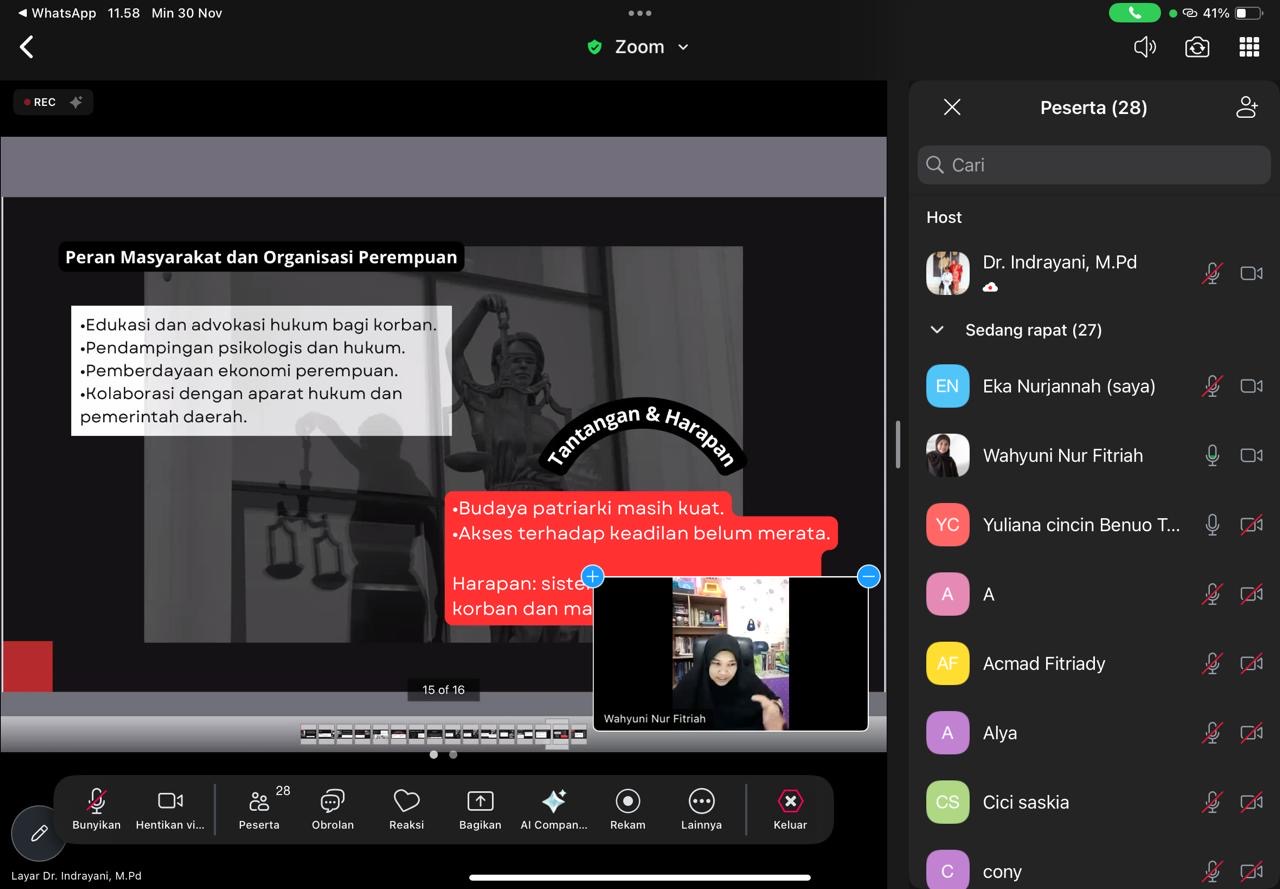1280x889 pixels.
Task: Tap the Bagikan share screen icon
Action: [x=480, y=808]
